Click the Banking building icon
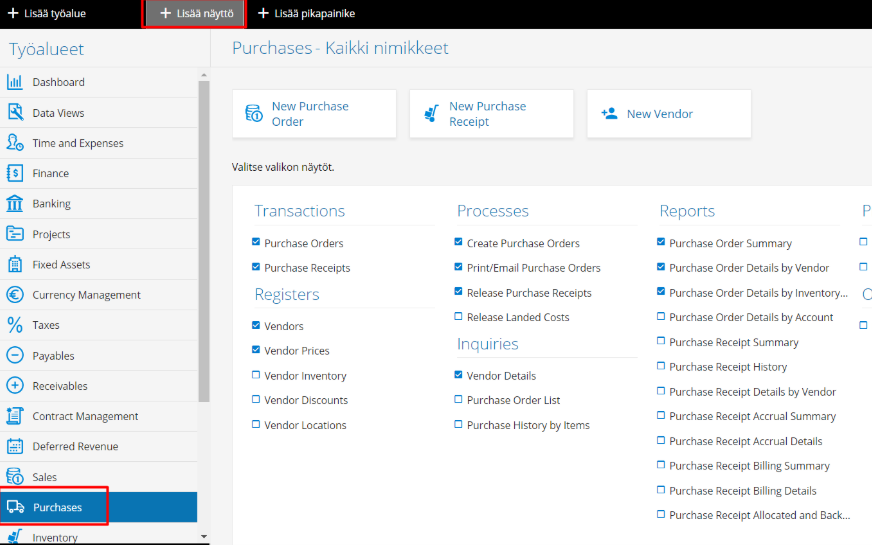 [x=14, y=204]
